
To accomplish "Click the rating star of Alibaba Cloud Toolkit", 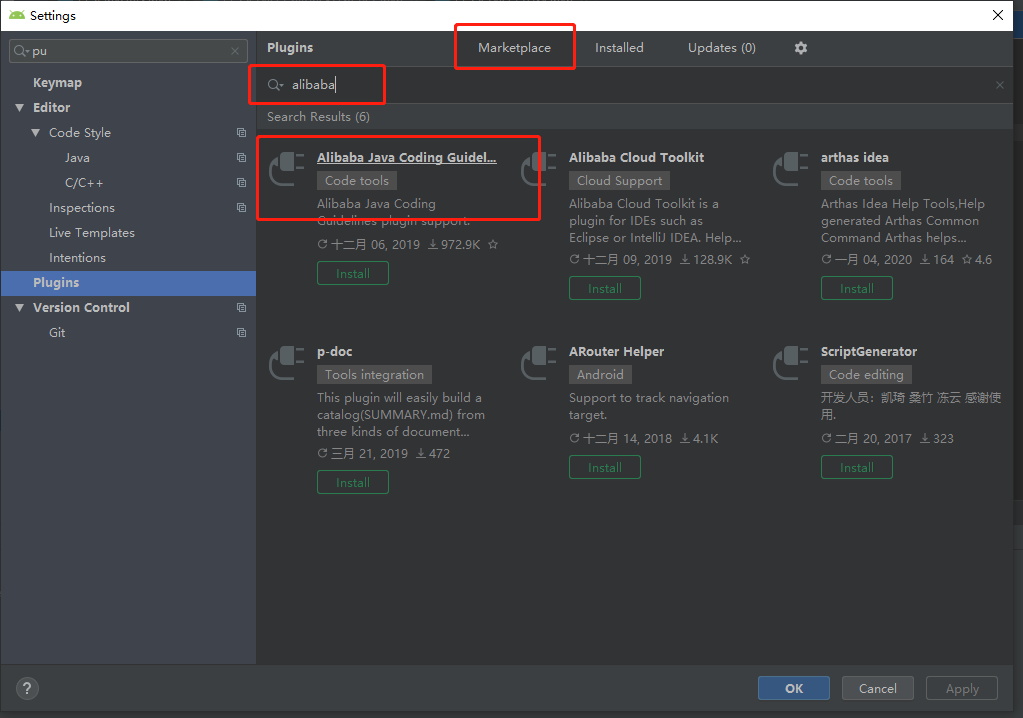I will (745, 260).
